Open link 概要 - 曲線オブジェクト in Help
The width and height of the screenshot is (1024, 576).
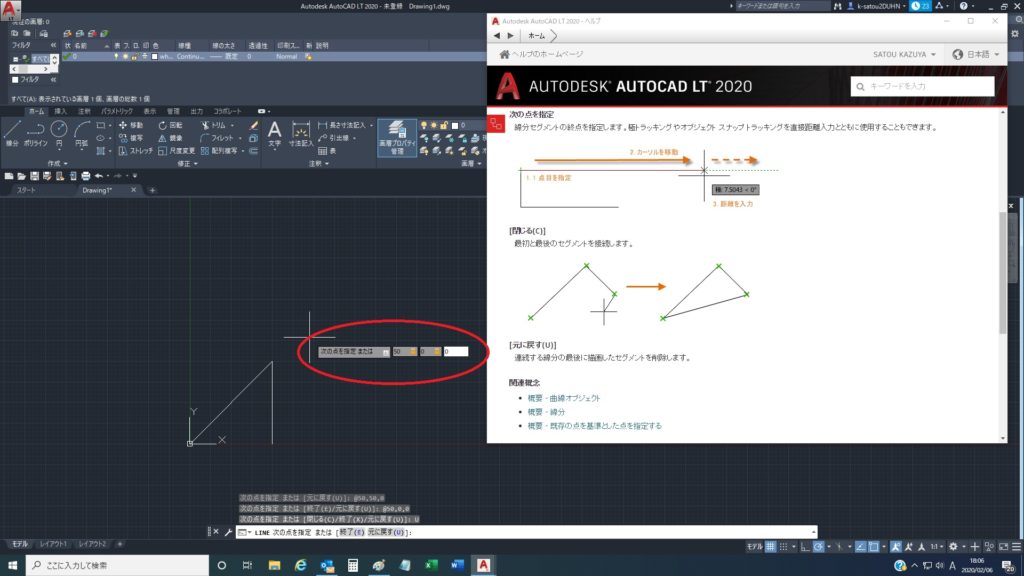564,398
